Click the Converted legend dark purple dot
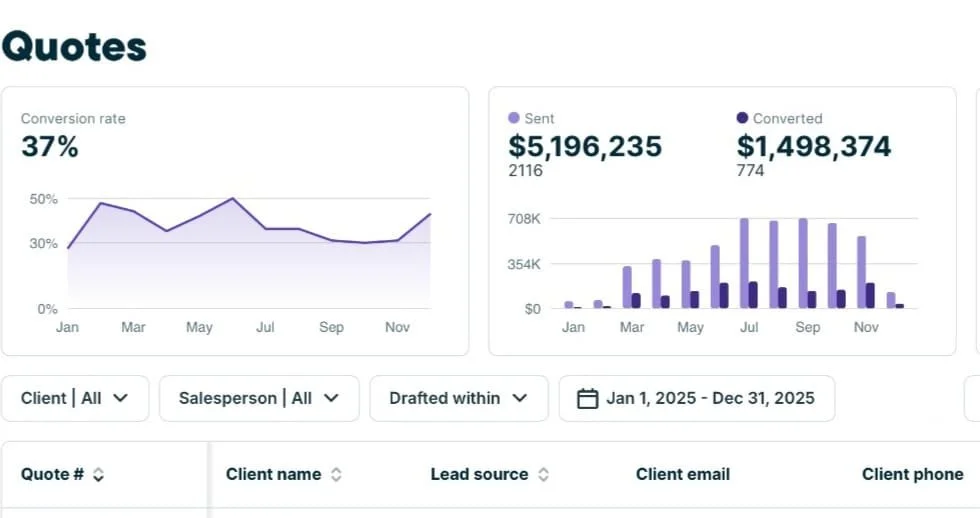This screenshot has width=980, height=518. coord(742,117)
